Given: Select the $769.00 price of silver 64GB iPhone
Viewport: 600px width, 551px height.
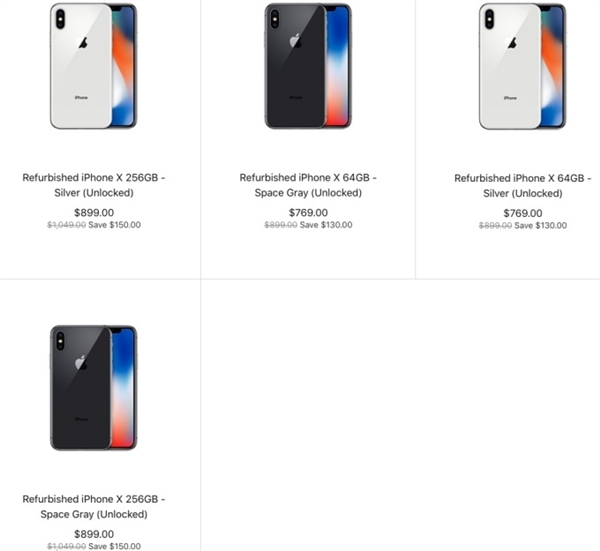Looking at the screenshot, I should [x=523, y=213].
